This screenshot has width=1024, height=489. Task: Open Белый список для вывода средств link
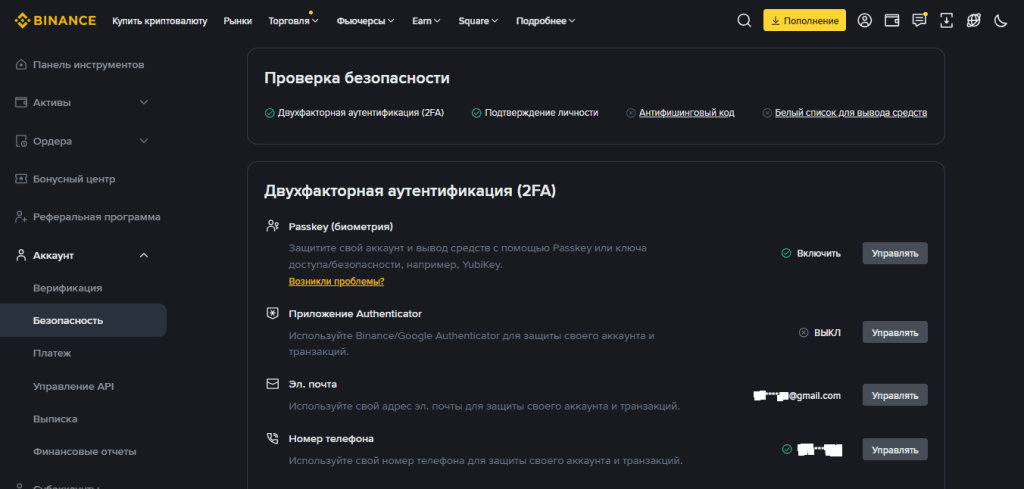(851, 113)
